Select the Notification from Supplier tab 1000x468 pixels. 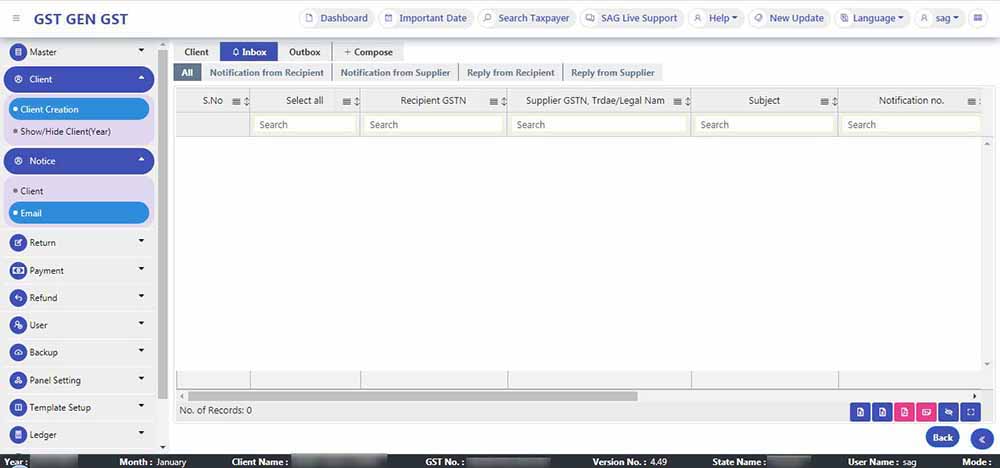[x=395, y=73]
